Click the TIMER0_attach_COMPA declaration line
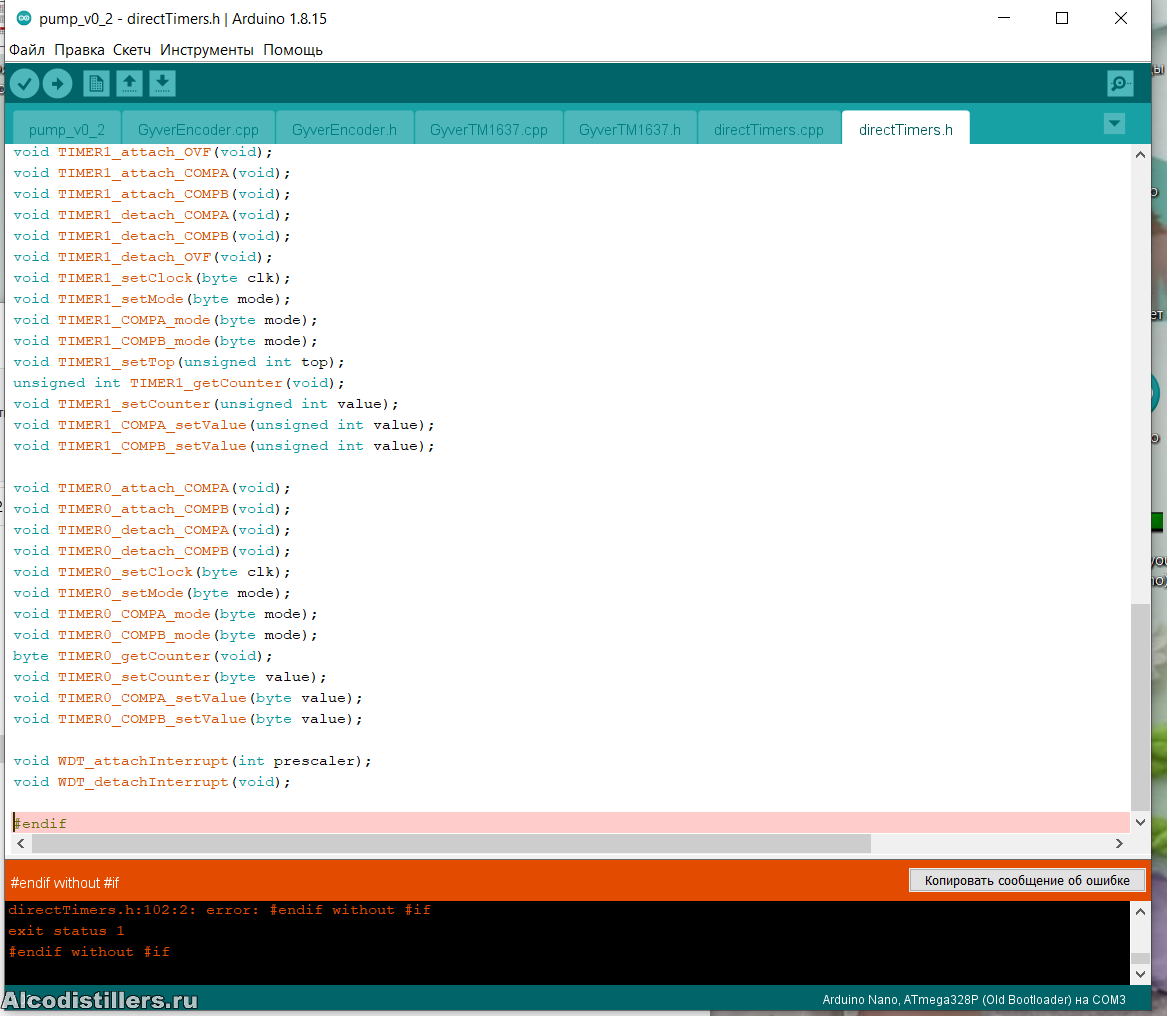 coord(152,488)
